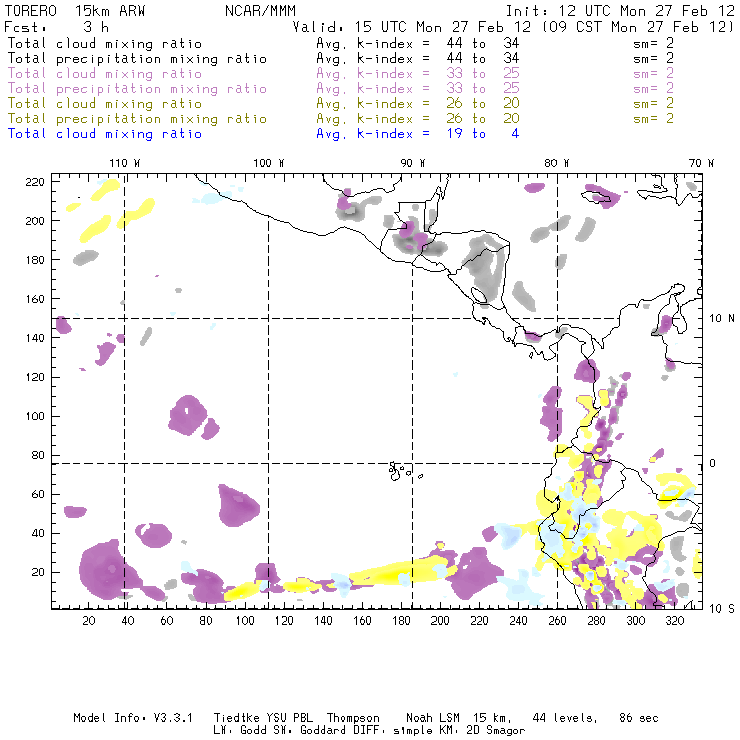Click black 'Avg. k-index = 44 to 34' for cloud row
This screenshot has width=740, height=740.
418,43
